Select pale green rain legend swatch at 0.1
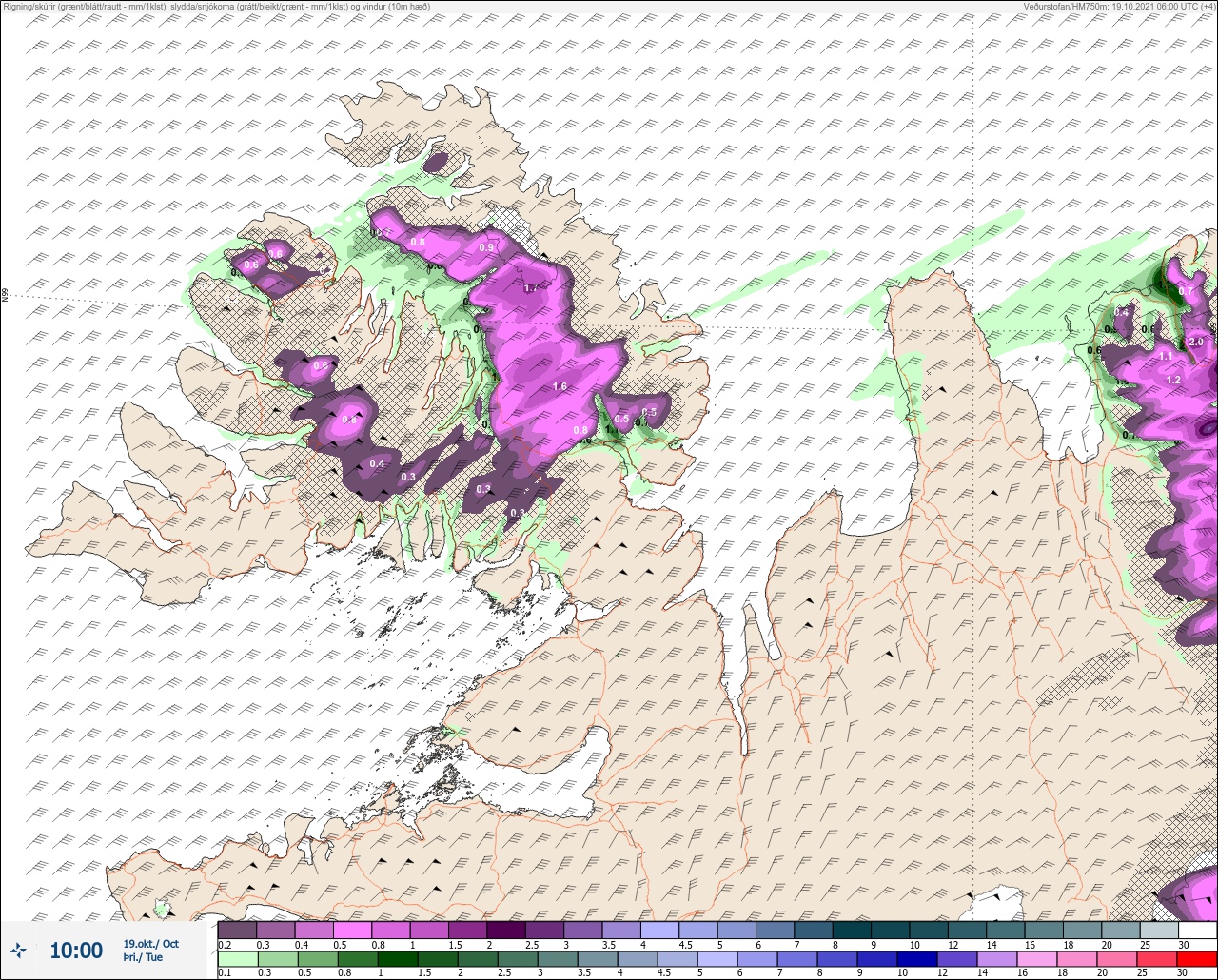The height and width of the screenshot is (980, 1218). pyautogui.click(x=237, y=959)
